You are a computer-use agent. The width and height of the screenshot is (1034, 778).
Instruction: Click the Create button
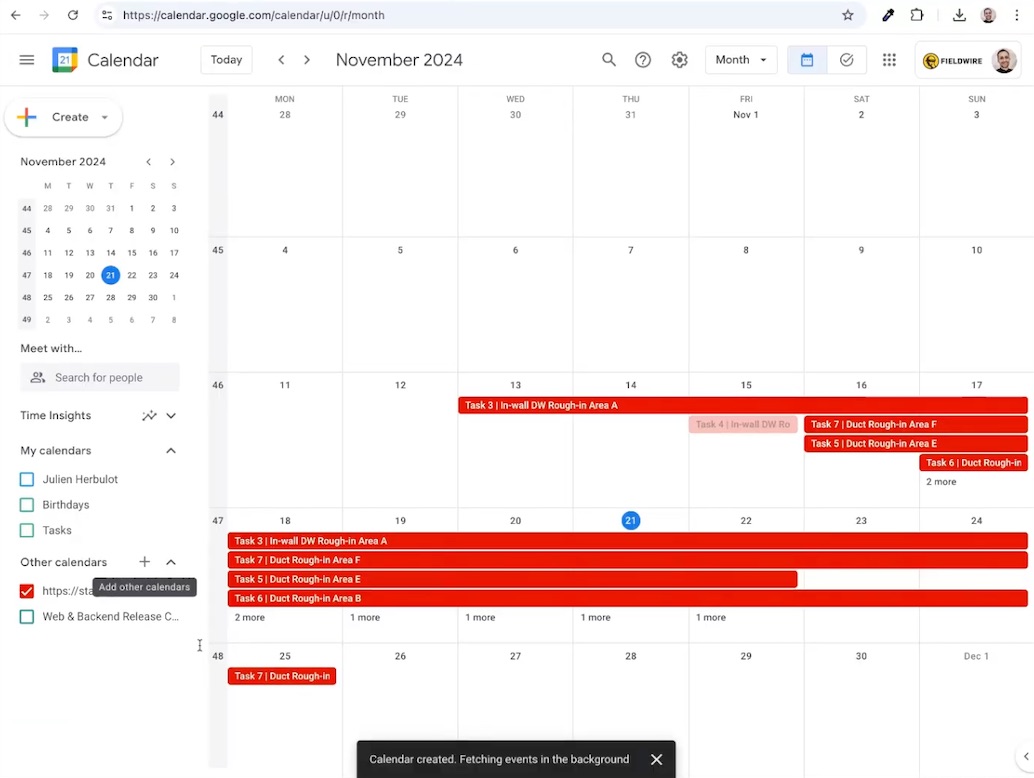pos(63,117)
